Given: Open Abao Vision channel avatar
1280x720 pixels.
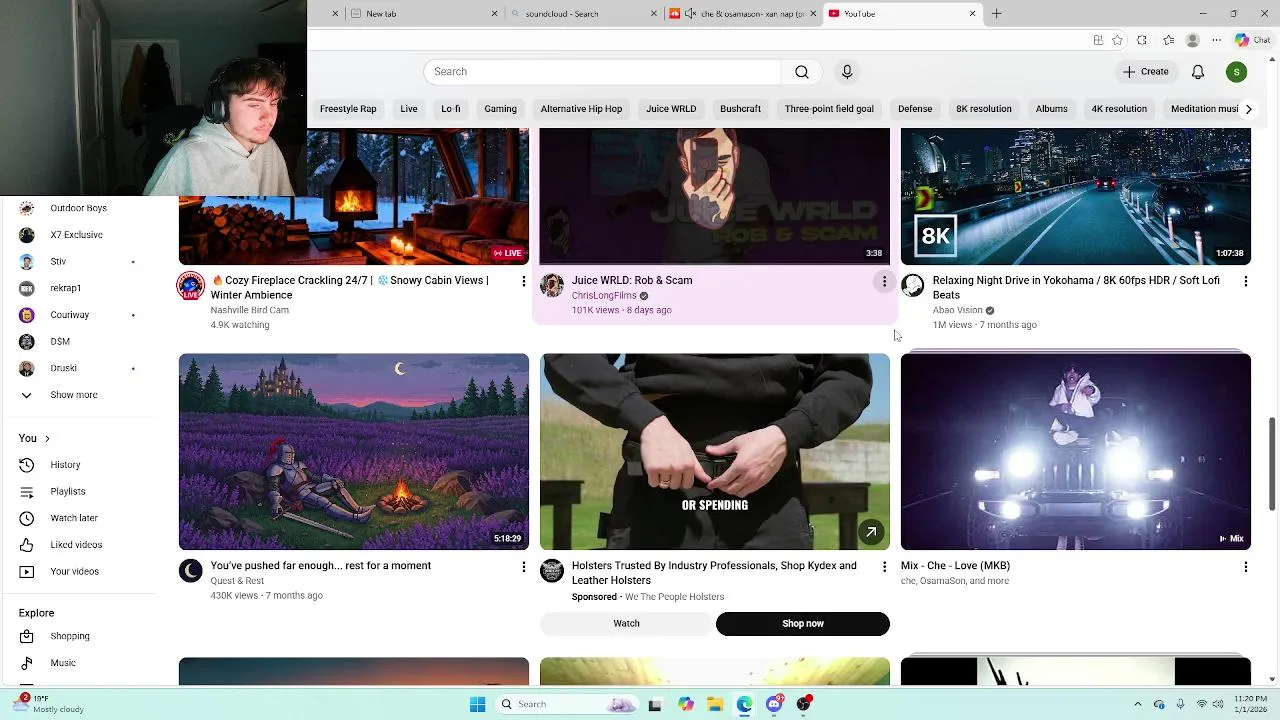Looking at the screenshot, I should [913, 285].
